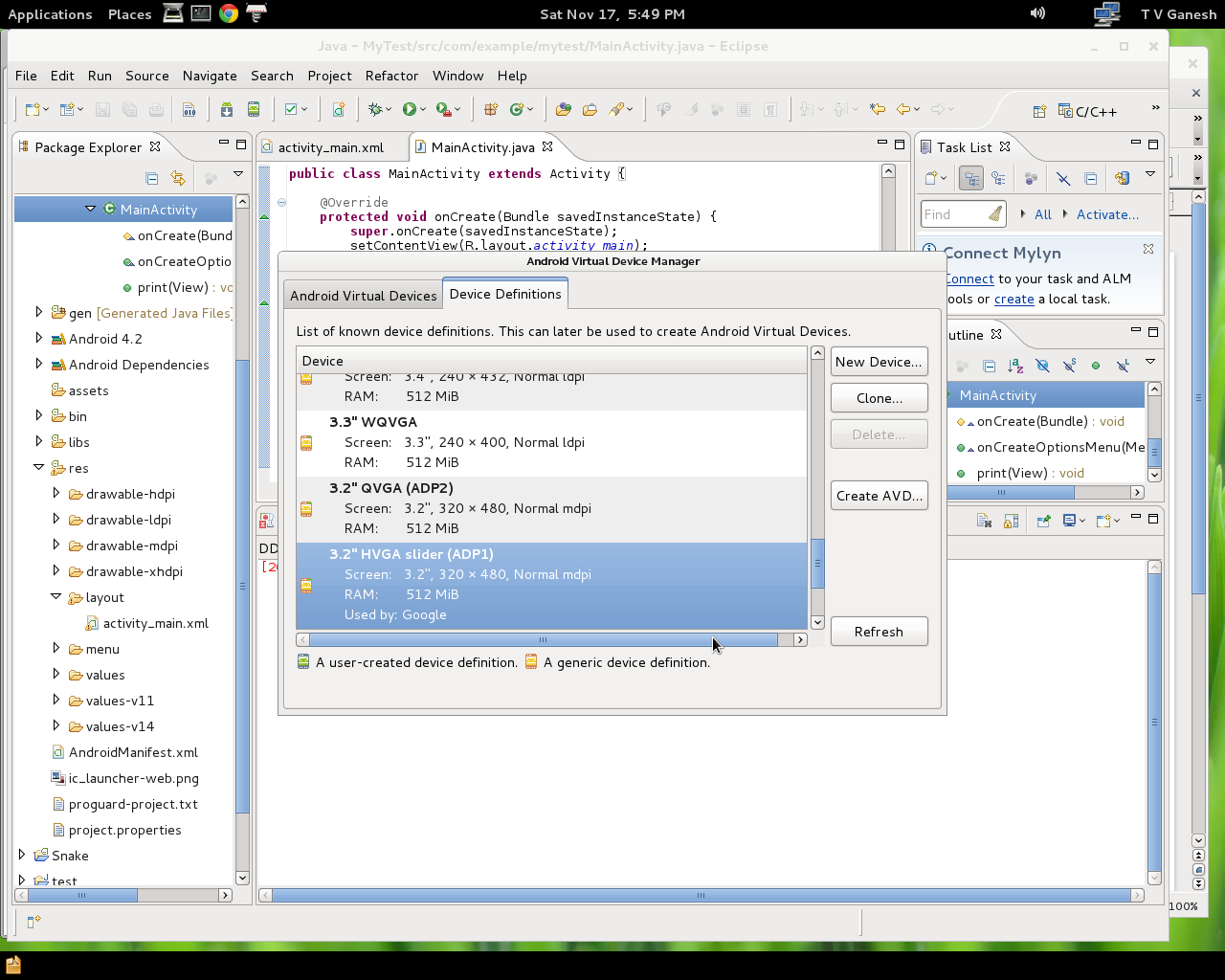
Task: Collapse the res folder in Package Explorer
Action: point(39,468)
